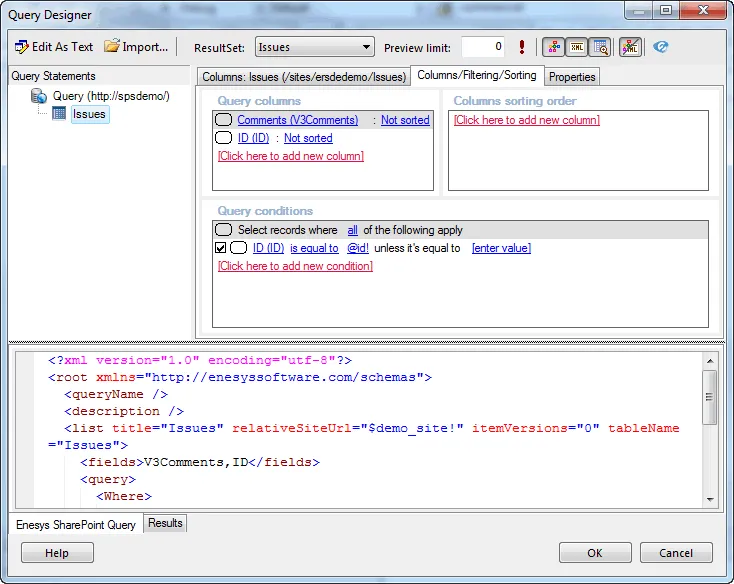
Task: Click the crossed-out XML toolbar icon
Action: (630, 47)
